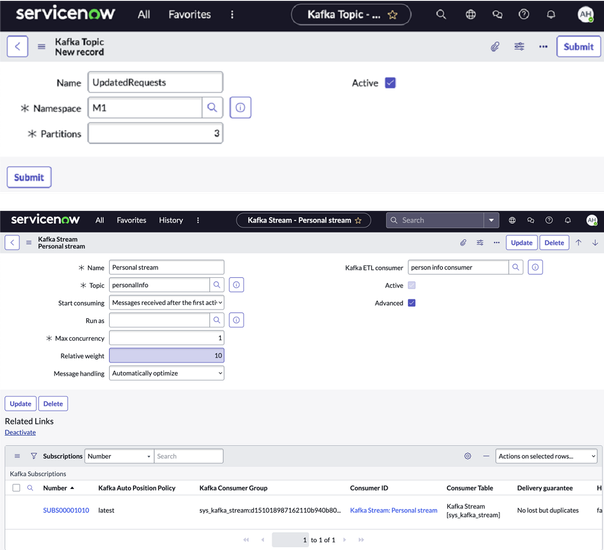This screenshot has width=604, height=550.
Task: Click the search magnifier icon in top header
Action: coord(442,15)
